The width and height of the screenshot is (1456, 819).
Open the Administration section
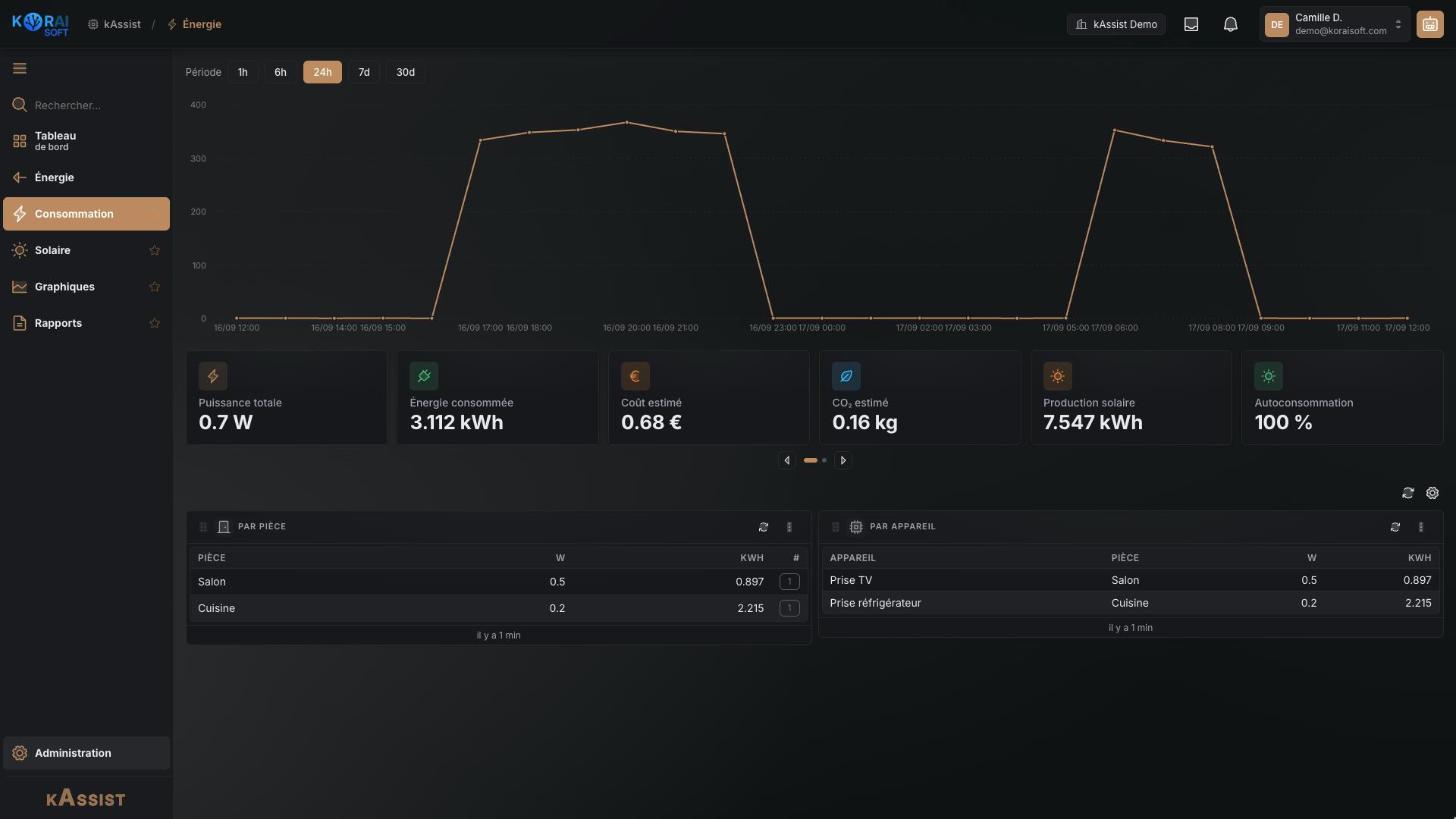pyautogui.click(x=86, y=754)
